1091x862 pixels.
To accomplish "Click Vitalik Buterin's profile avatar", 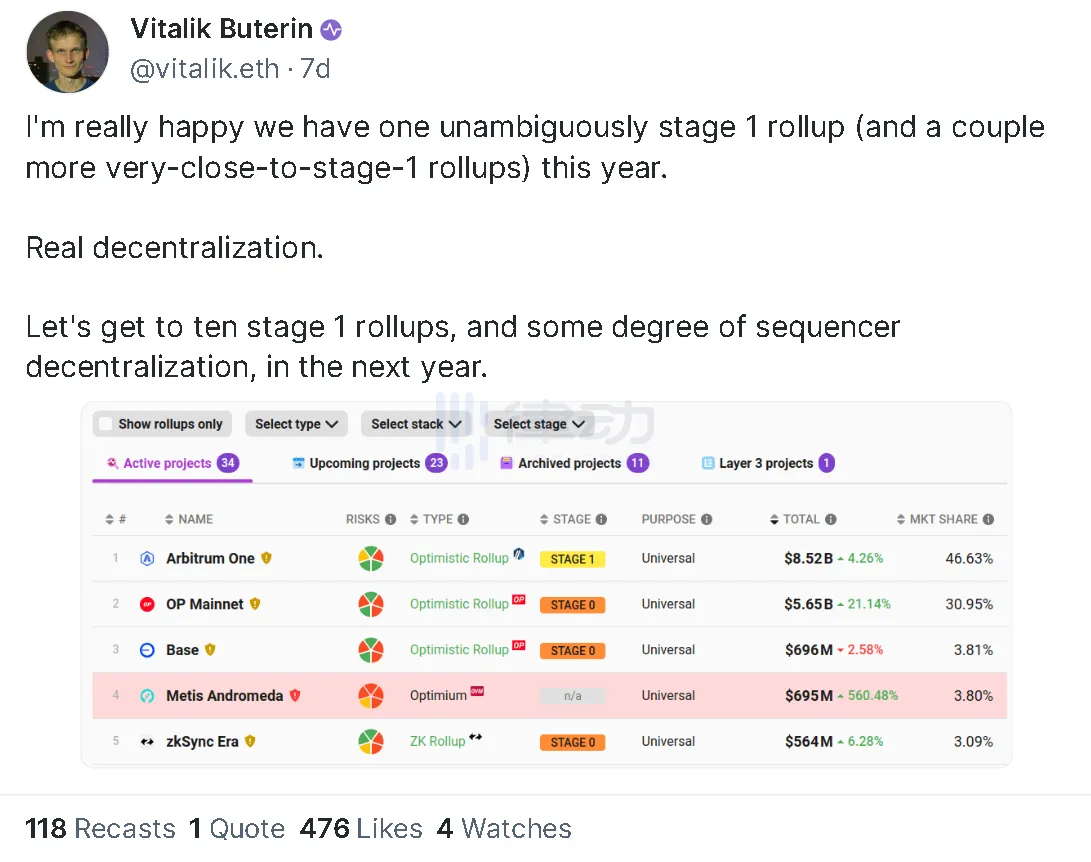I will (x=66, y=51).
